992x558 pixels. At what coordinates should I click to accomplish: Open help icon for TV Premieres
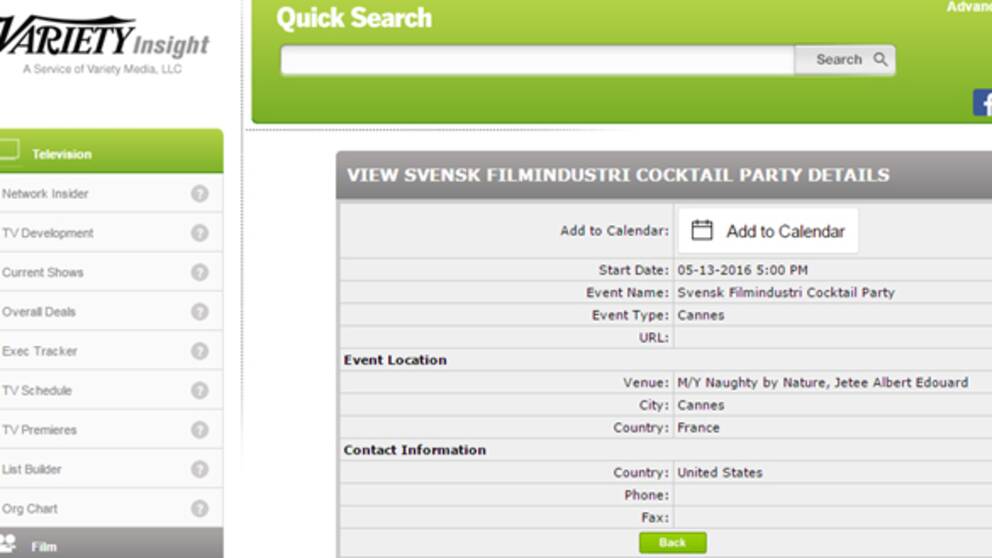pos(200,430)
